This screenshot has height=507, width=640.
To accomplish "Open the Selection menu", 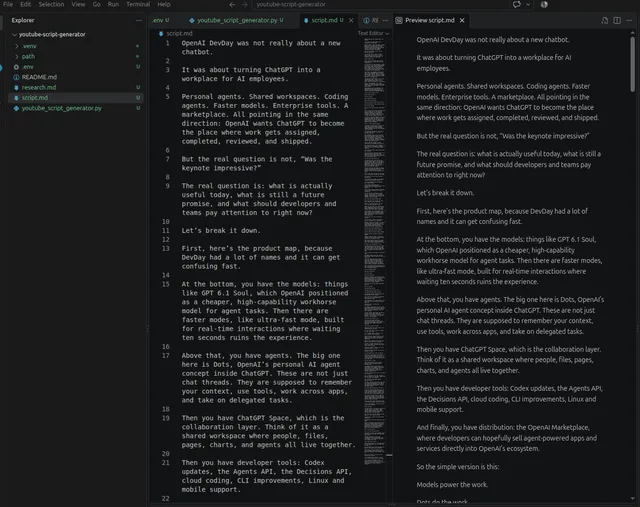I will (51, 4).
